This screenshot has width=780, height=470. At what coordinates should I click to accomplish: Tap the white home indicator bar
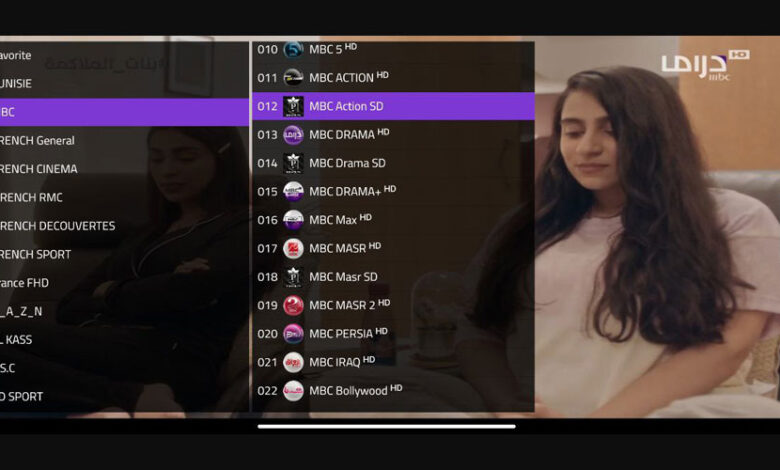387,426
